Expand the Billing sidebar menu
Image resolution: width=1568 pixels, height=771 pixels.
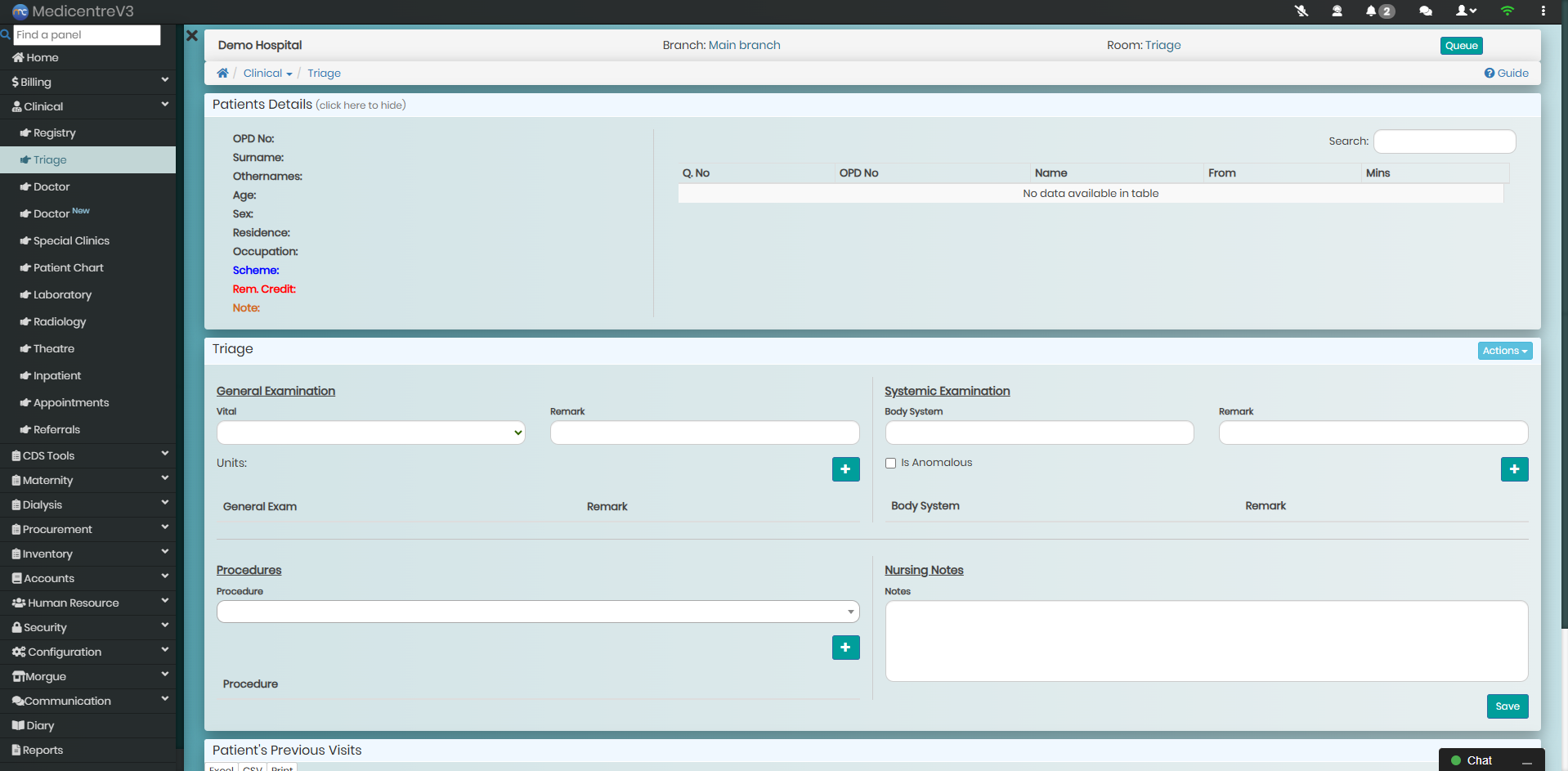[x=87, y=82]
